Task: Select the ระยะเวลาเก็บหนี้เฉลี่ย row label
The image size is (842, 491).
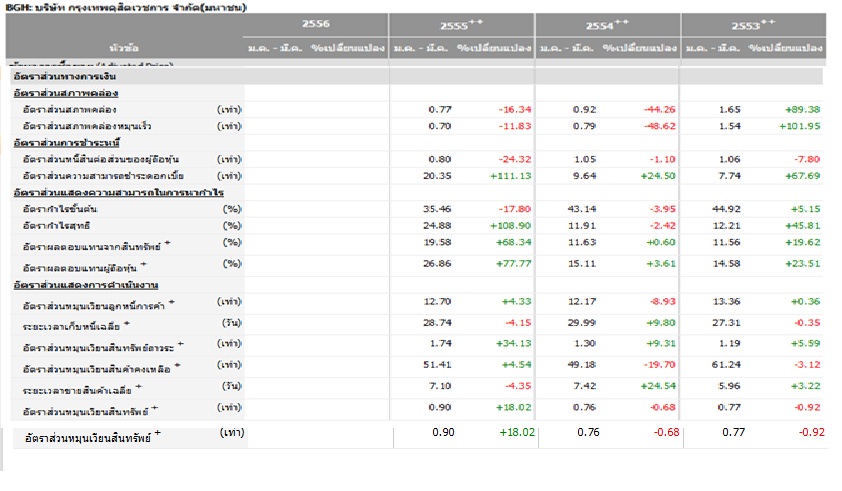Action: click(75, 325)
